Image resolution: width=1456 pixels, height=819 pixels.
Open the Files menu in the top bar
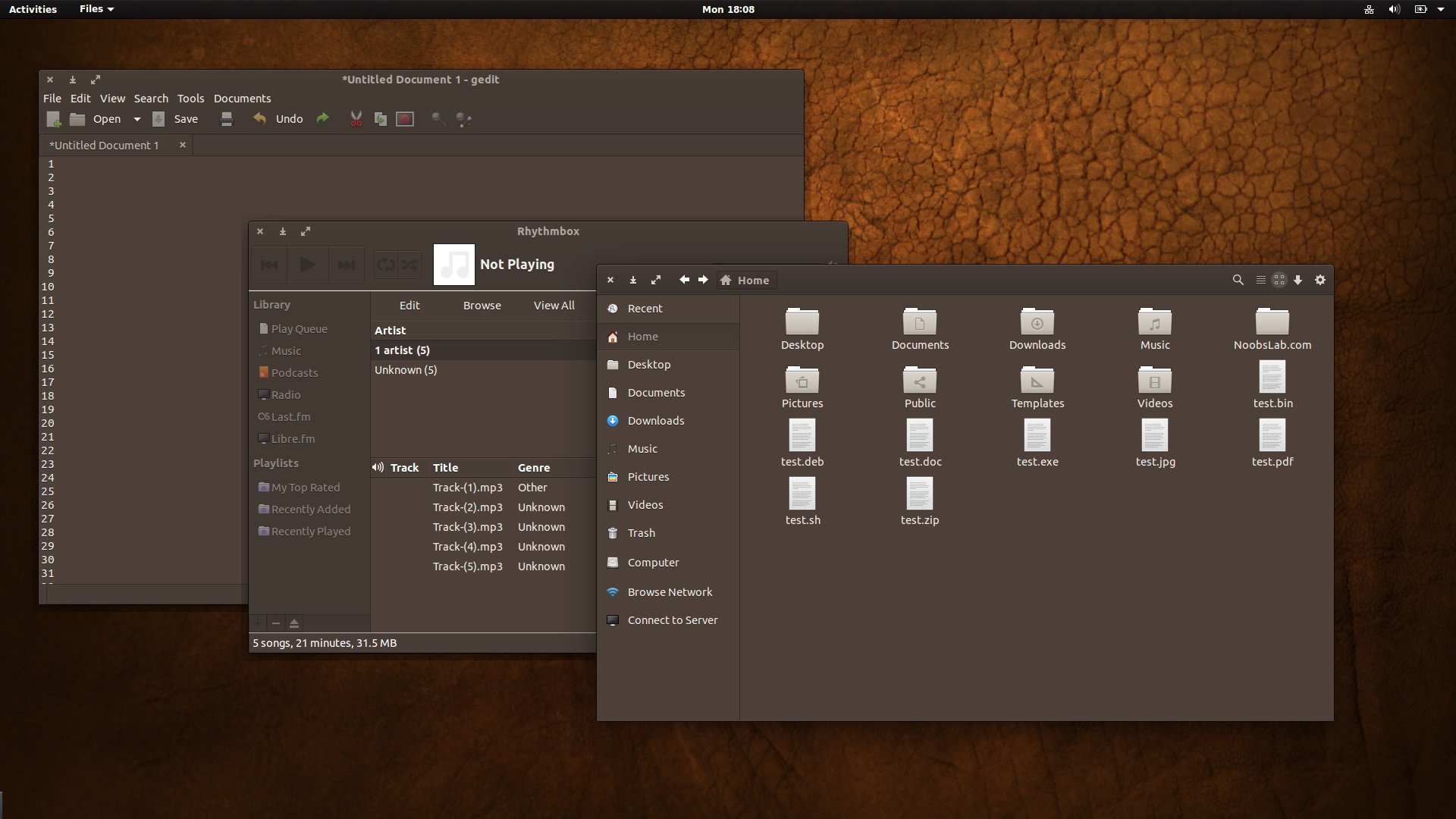93,9
